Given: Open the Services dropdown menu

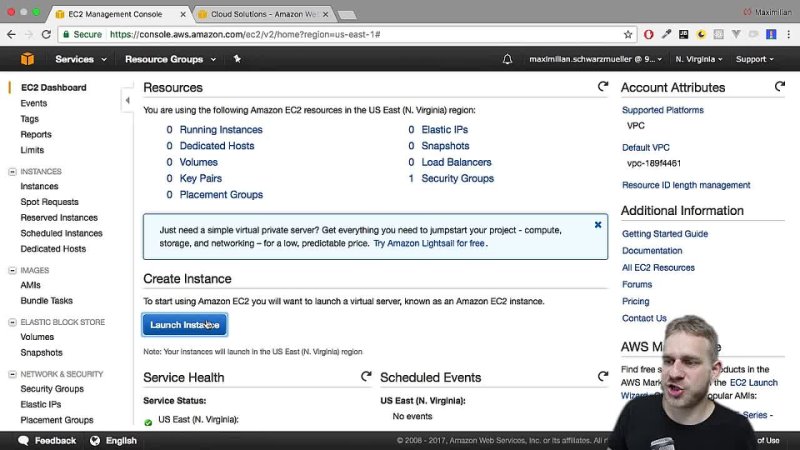Looking at the screenshot, I should [81, 59].
